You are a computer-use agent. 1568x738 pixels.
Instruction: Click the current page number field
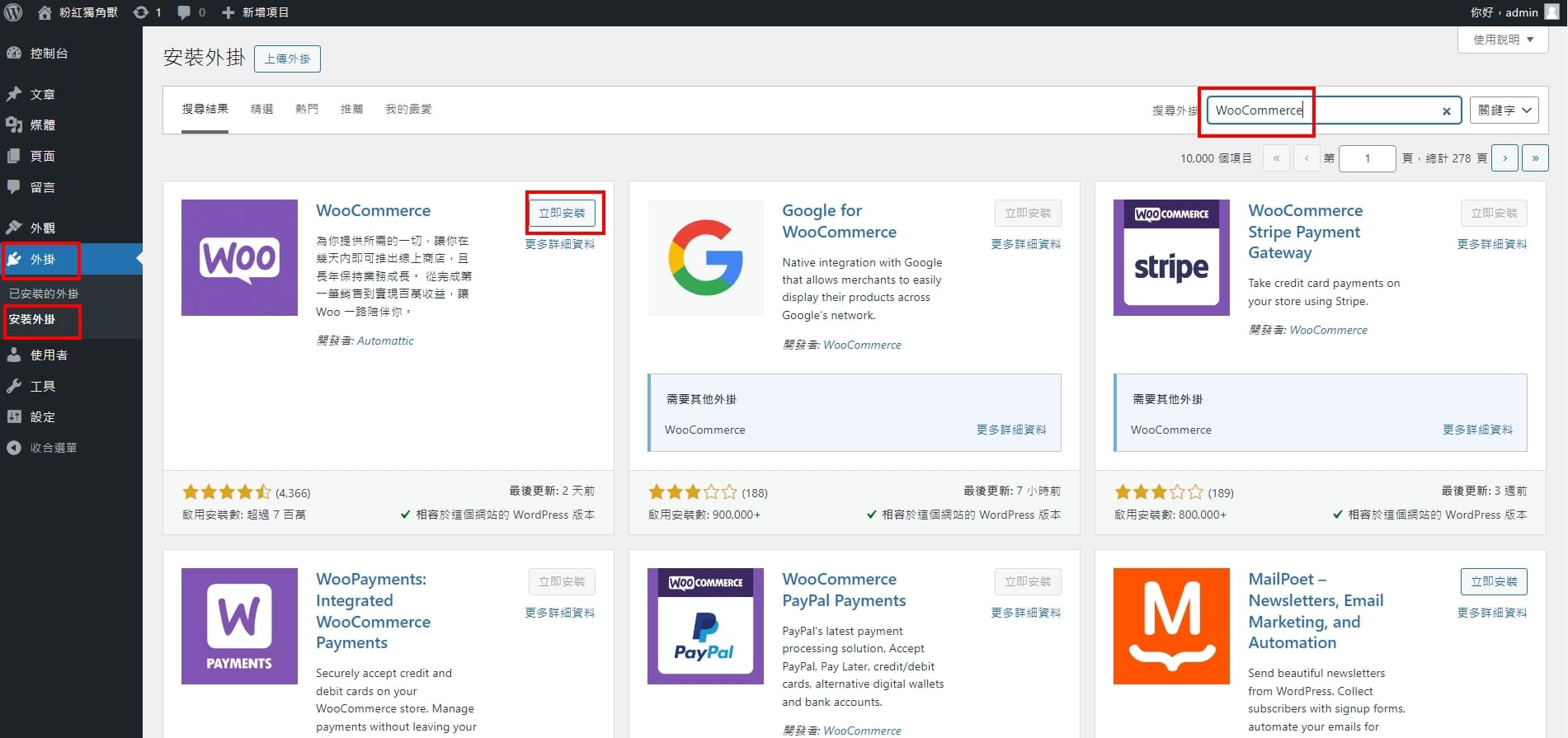[1367, 158]
